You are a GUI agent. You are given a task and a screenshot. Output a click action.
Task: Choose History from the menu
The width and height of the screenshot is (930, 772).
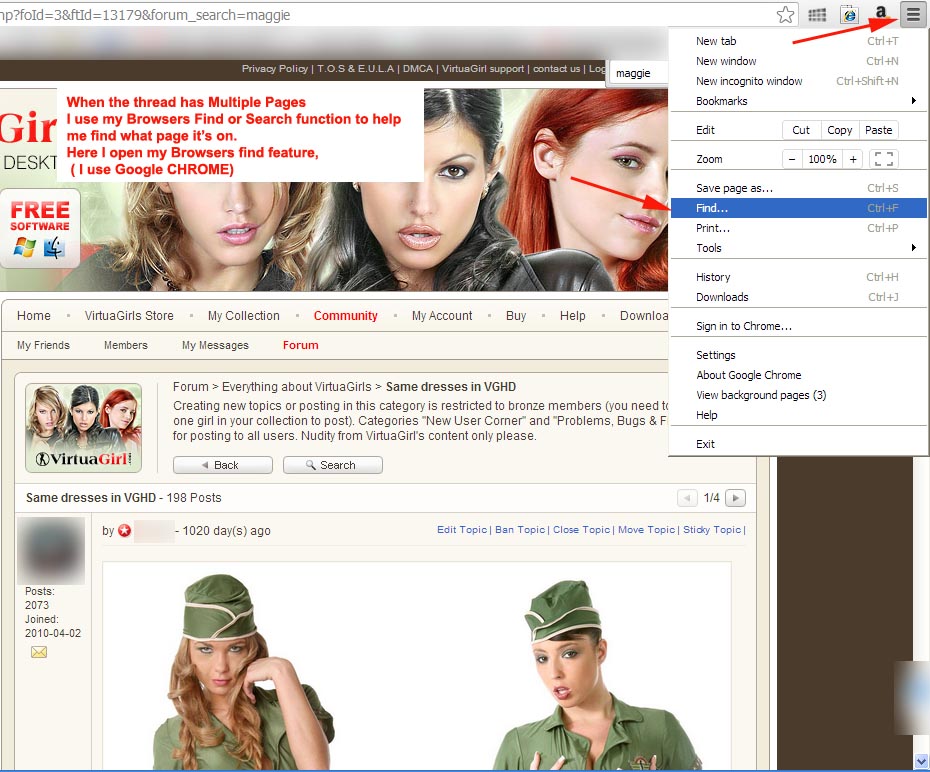(x=713, y=277)
